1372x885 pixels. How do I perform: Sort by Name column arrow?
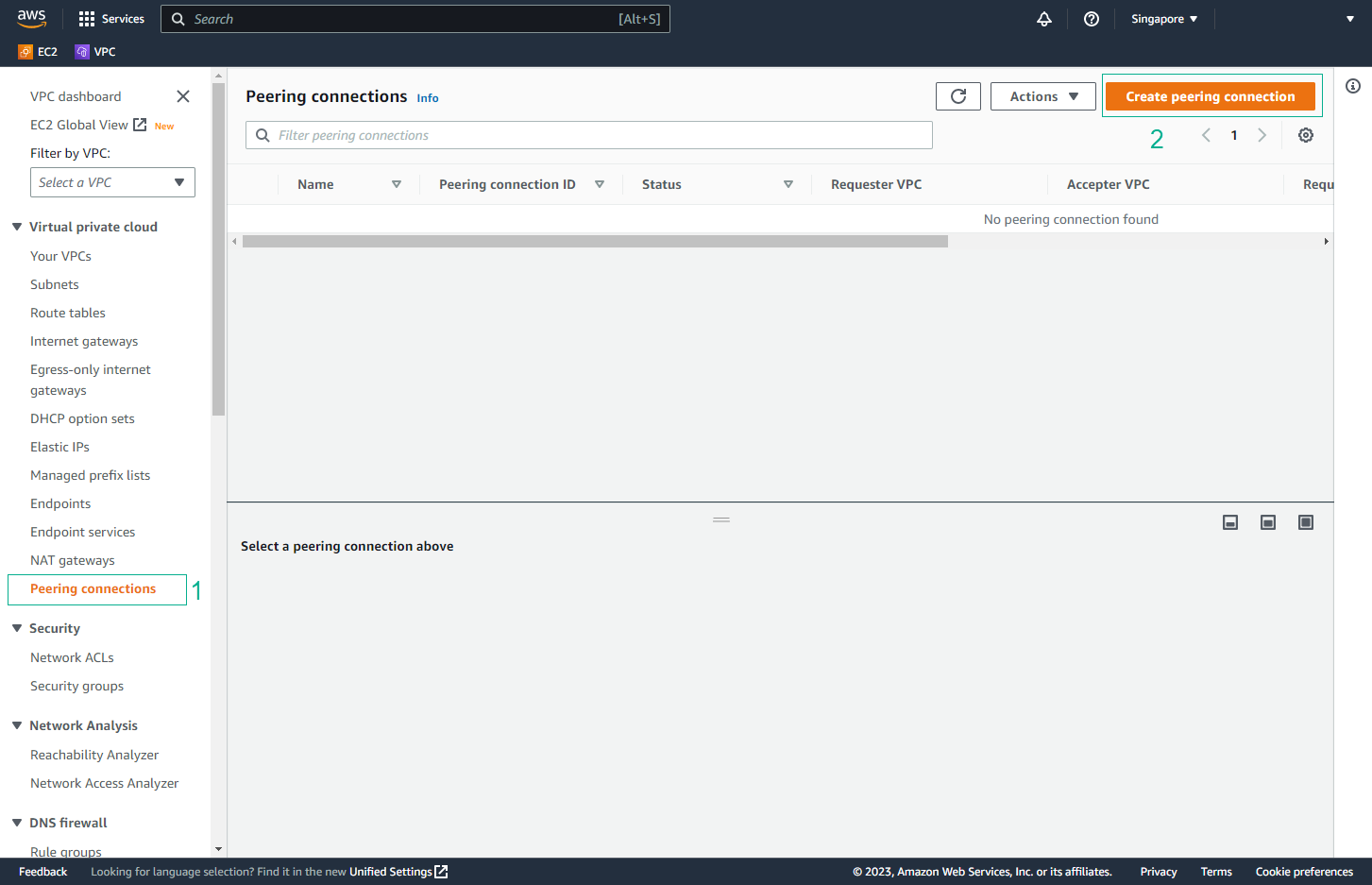coord(397,184)
